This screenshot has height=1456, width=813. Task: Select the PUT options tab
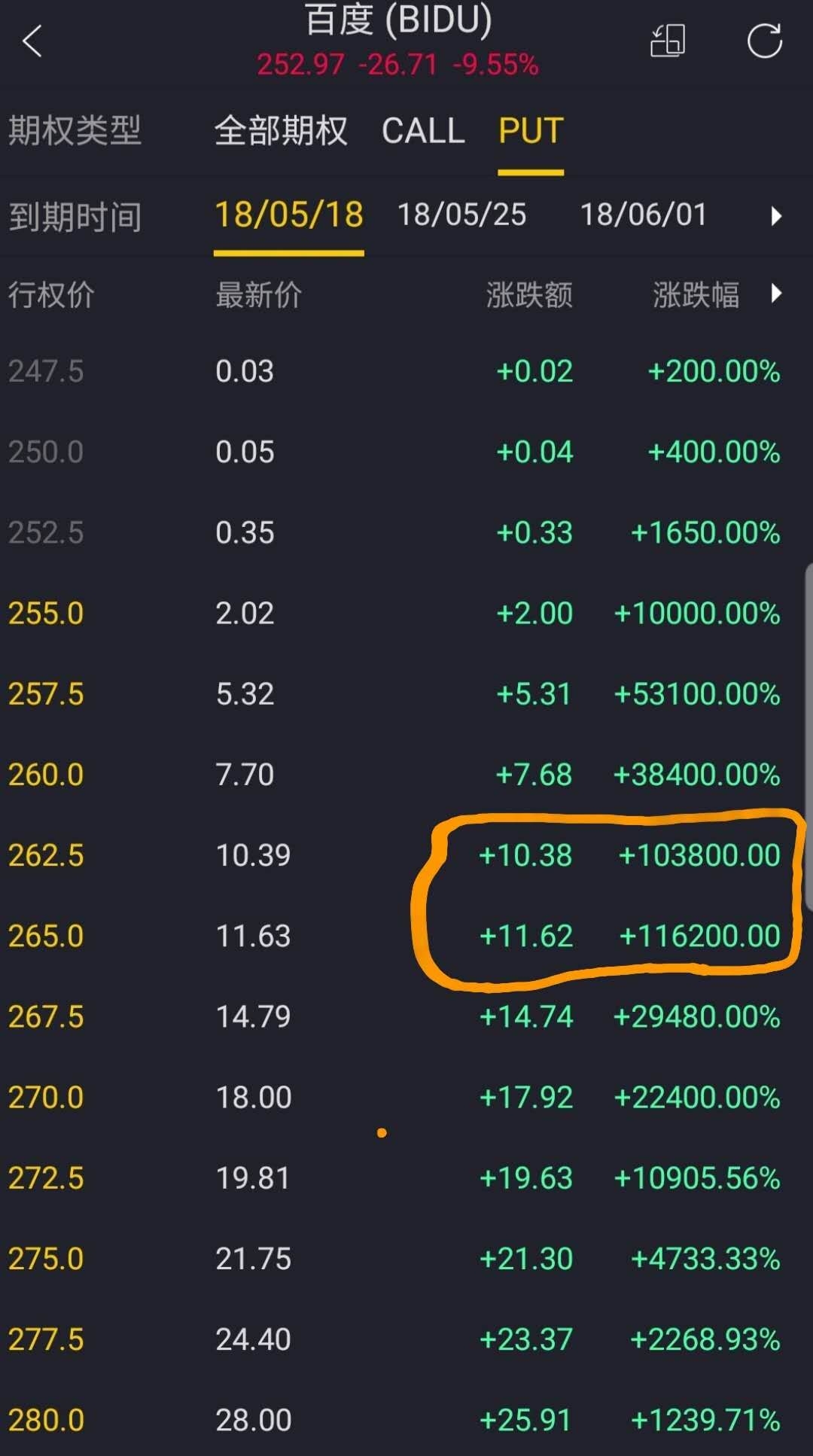(531, 132)
